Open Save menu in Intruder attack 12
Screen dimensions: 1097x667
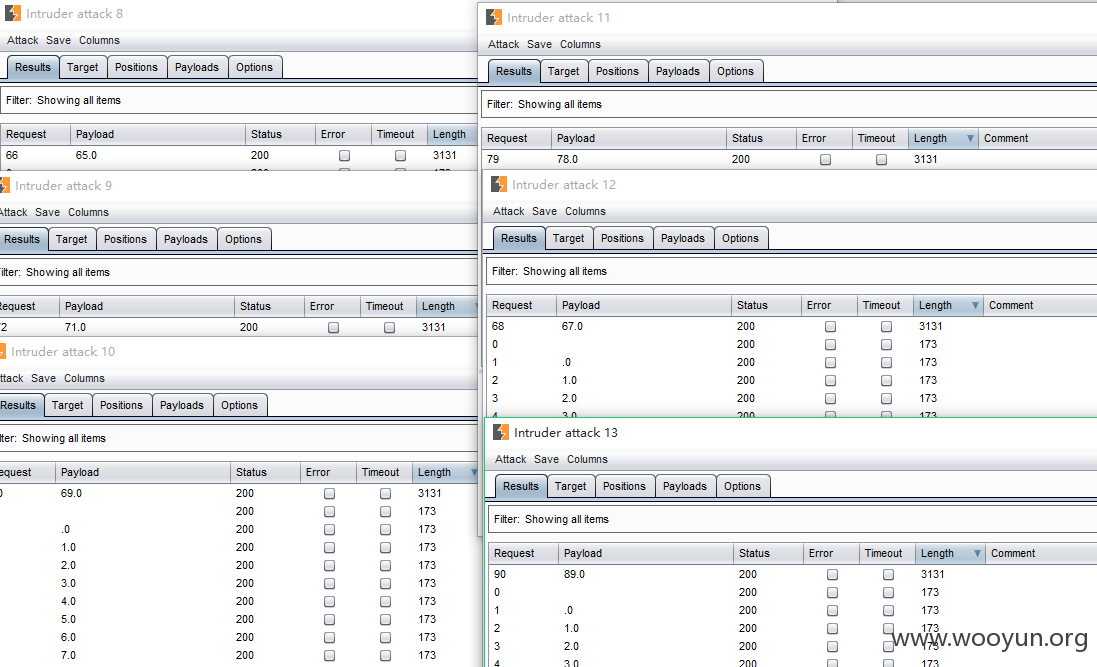pyautogui.click(x=544, y=211)
